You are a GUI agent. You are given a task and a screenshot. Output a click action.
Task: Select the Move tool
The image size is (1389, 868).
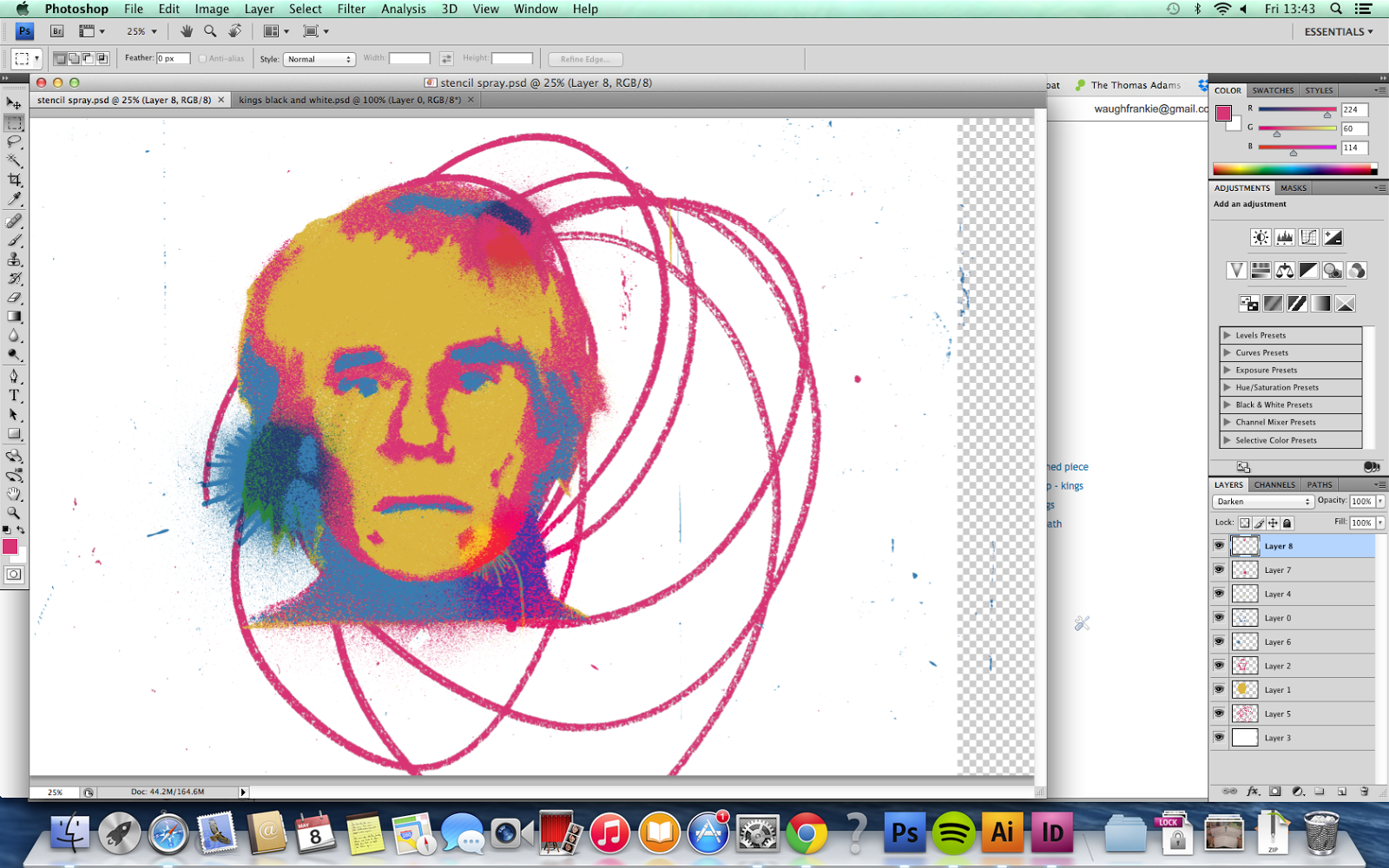coord(14,103)
